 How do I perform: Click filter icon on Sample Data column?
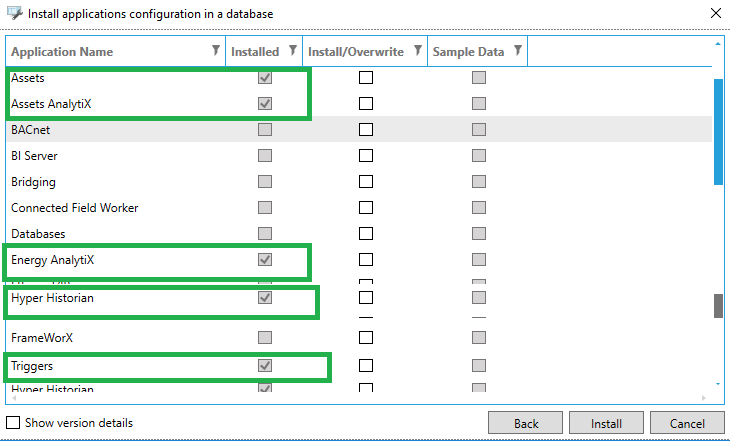tap(517, 51)
